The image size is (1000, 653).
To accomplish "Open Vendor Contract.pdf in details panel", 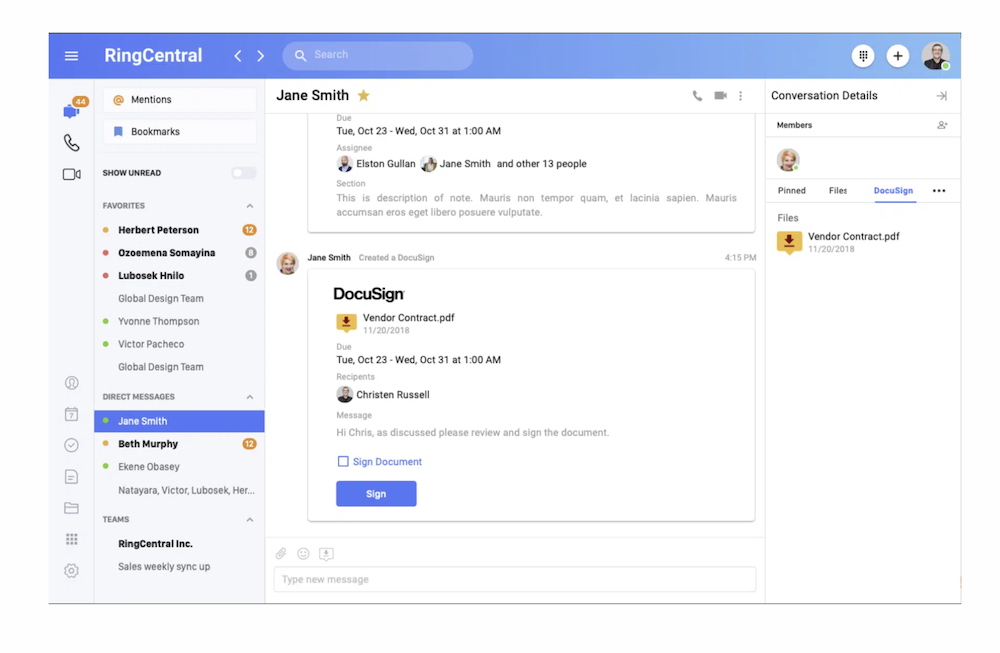I will coord(853,236).
